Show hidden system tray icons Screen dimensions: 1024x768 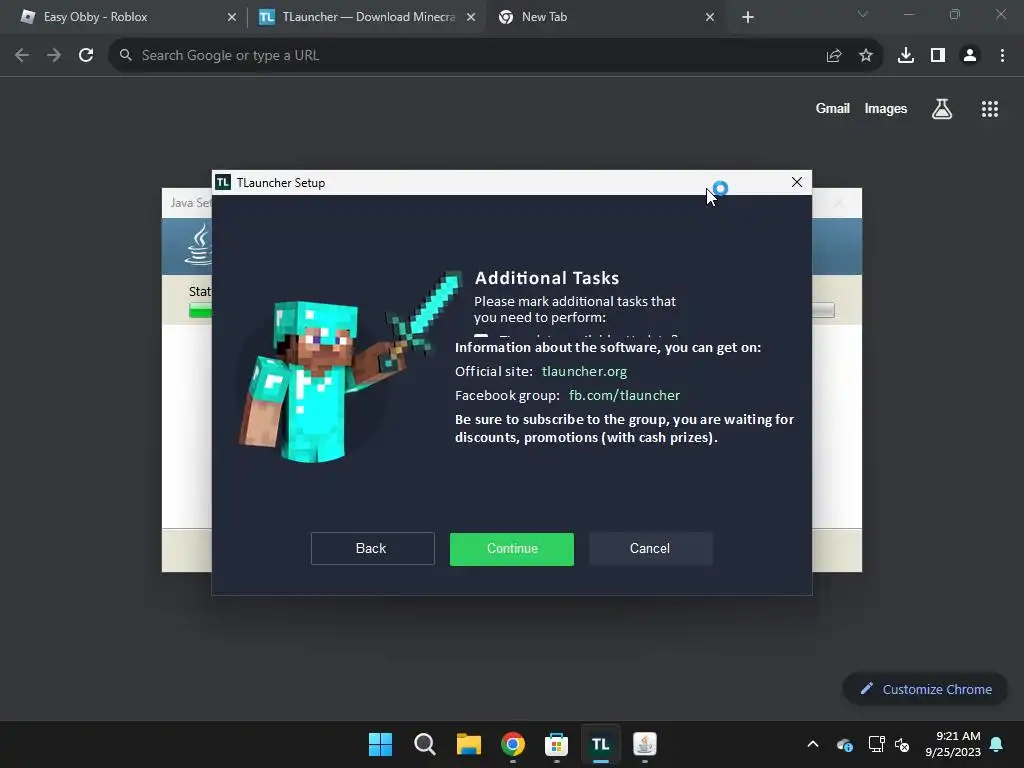(812, 744)
